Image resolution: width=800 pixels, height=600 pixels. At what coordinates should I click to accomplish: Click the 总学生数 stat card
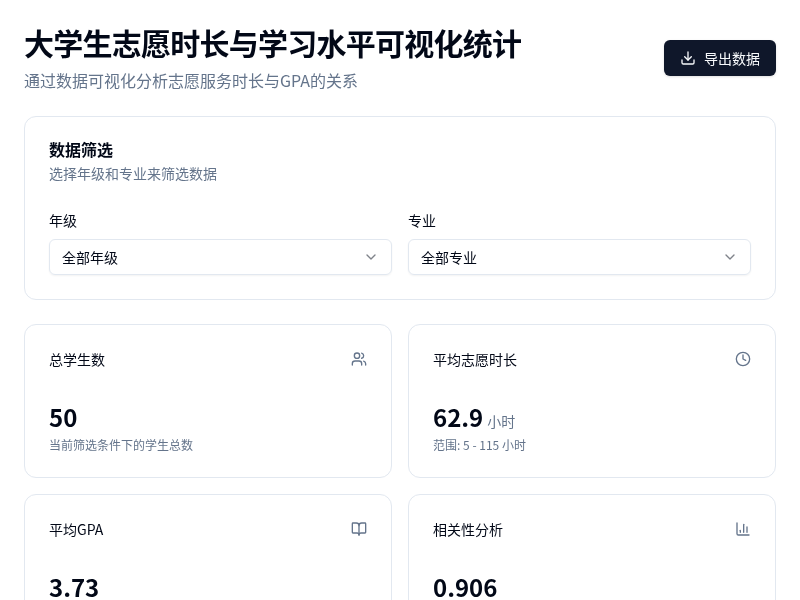(x=208, y=401)
